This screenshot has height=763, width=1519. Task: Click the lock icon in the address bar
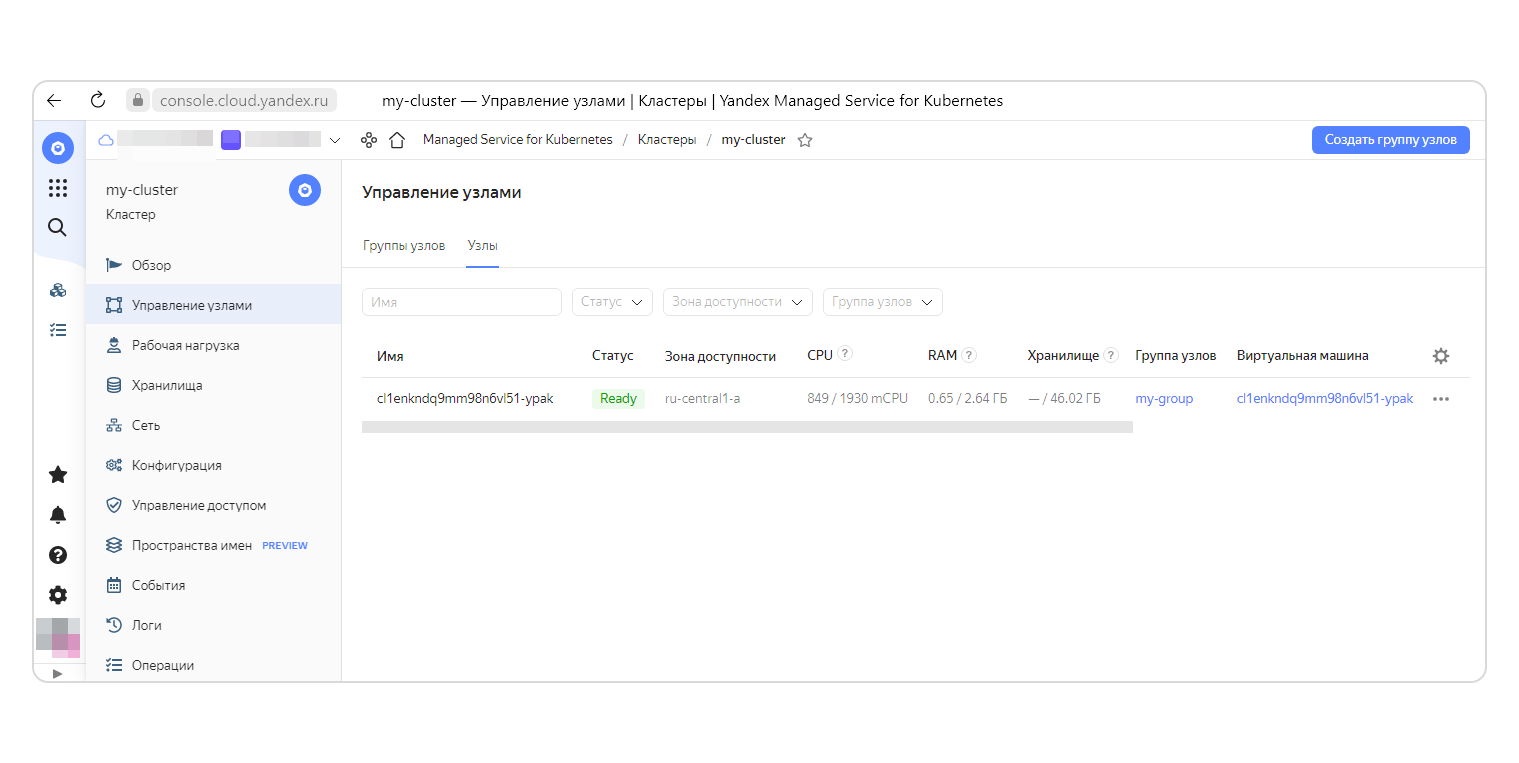coord(138,100)
